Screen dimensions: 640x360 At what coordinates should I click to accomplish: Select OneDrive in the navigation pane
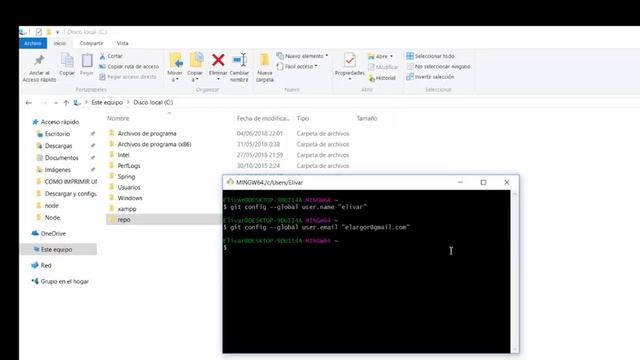click(x=53, y=233)
